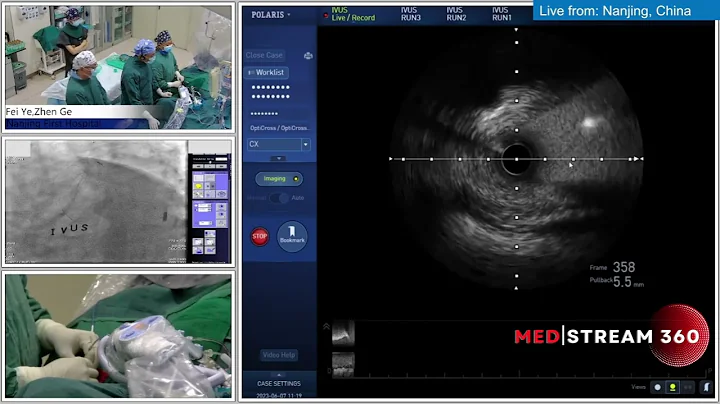Click the operating room camera feed
This screenshot has height=404, width=720.
(118, 67)
